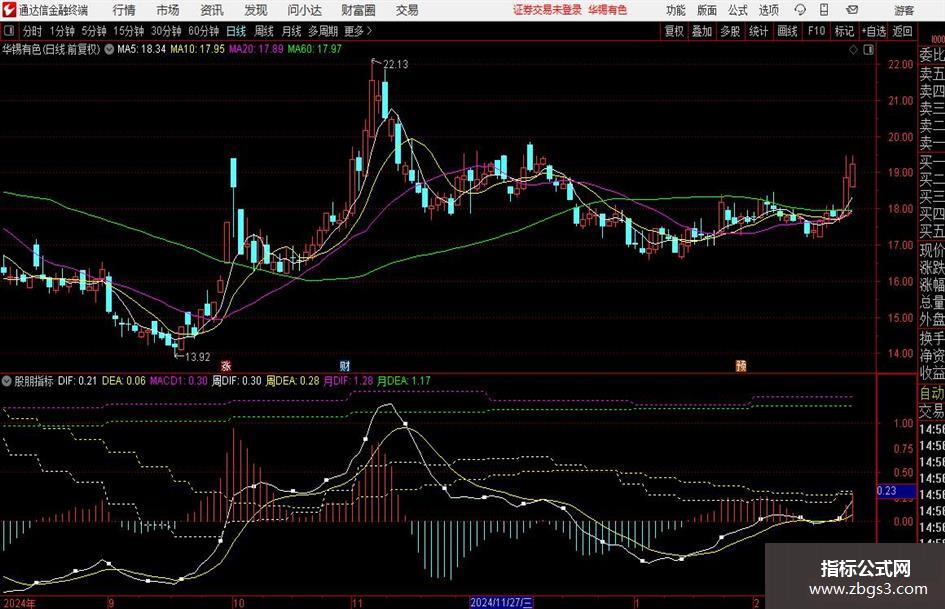The width and height of the screenshot is (945, 609).
Task: Open the 发现 menu
Action: pyautogui.click(x=256, y=10)
